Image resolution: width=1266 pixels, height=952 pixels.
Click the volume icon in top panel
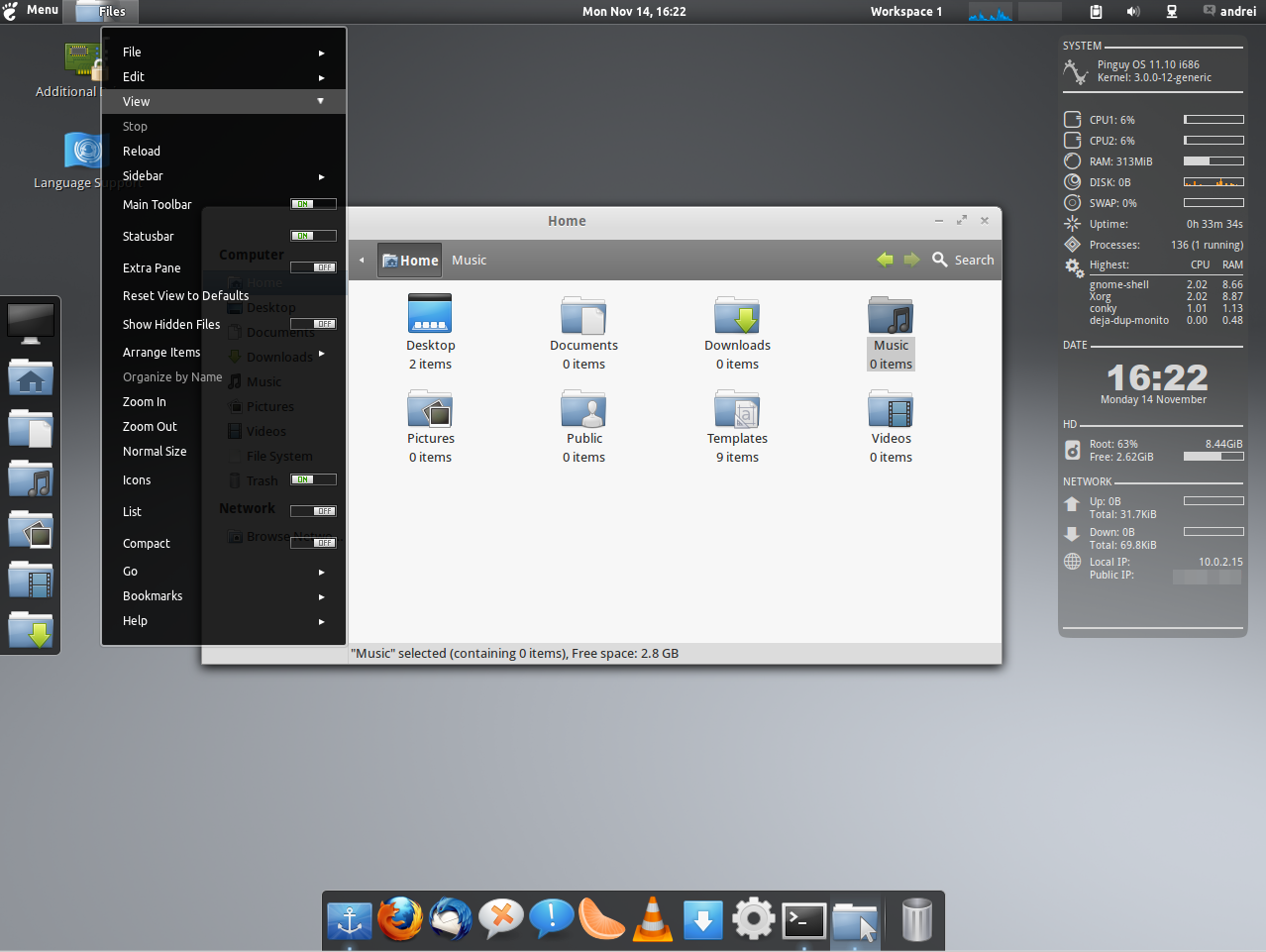tap(1133, 12)
